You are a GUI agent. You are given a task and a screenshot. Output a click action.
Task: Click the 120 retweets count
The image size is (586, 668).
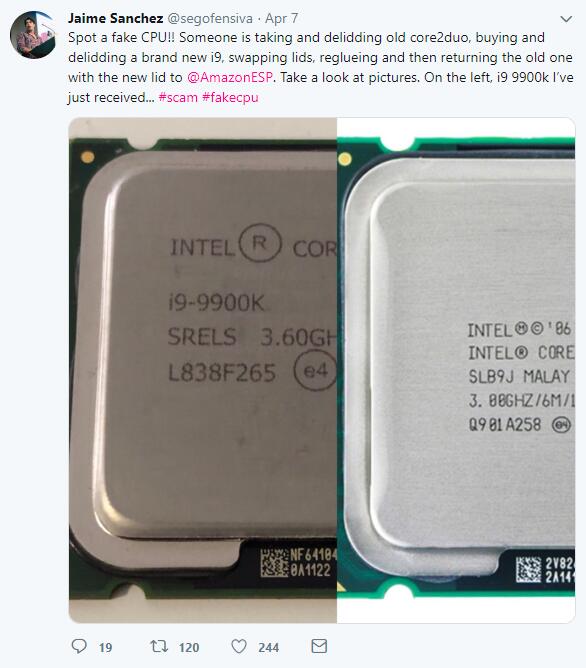[189, 648]
